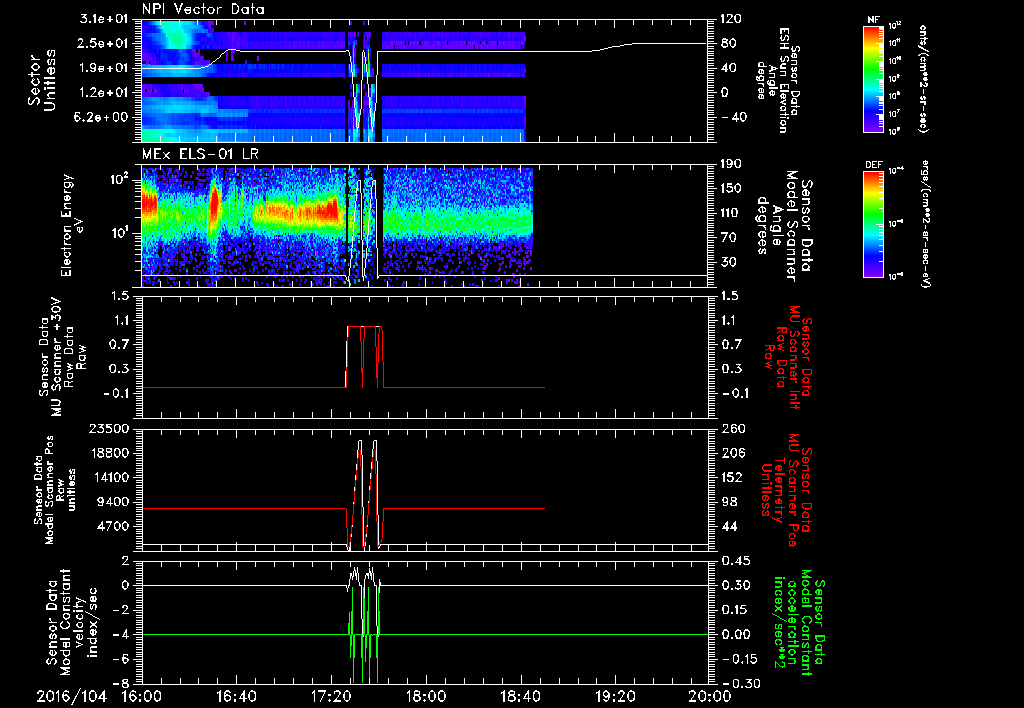Click the '0.00' acceleration axis tick

pos(735,635)
